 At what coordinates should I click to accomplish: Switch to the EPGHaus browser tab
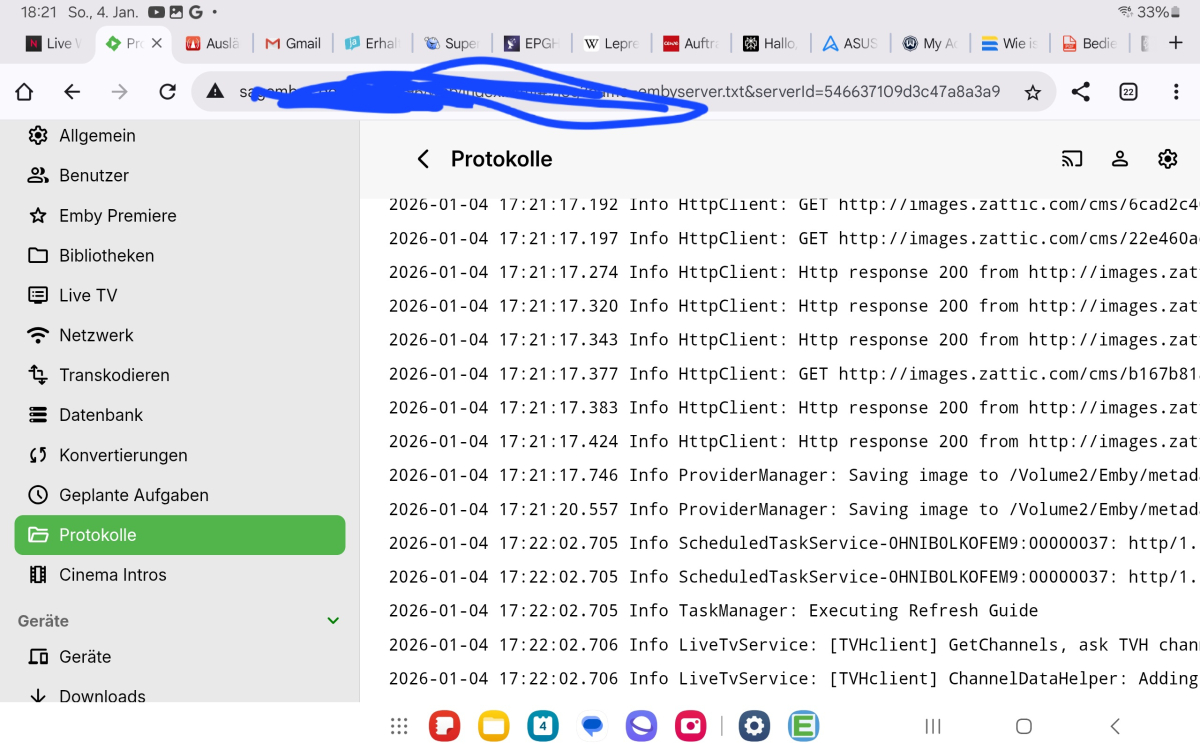tap(531, 44)
